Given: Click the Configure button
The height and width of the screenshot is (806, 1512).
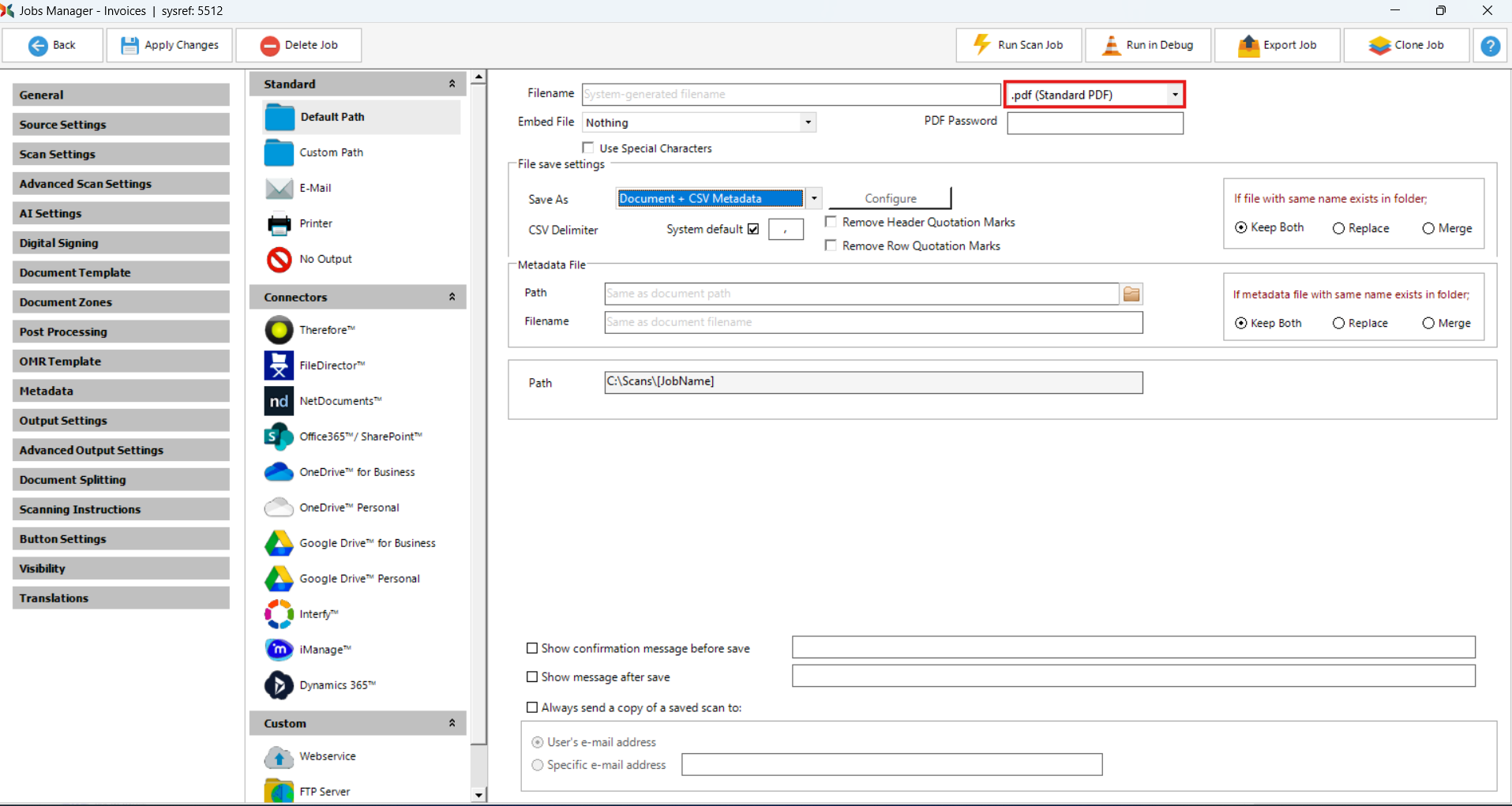Looking at the screenshot, I should (x=890, y=198).
